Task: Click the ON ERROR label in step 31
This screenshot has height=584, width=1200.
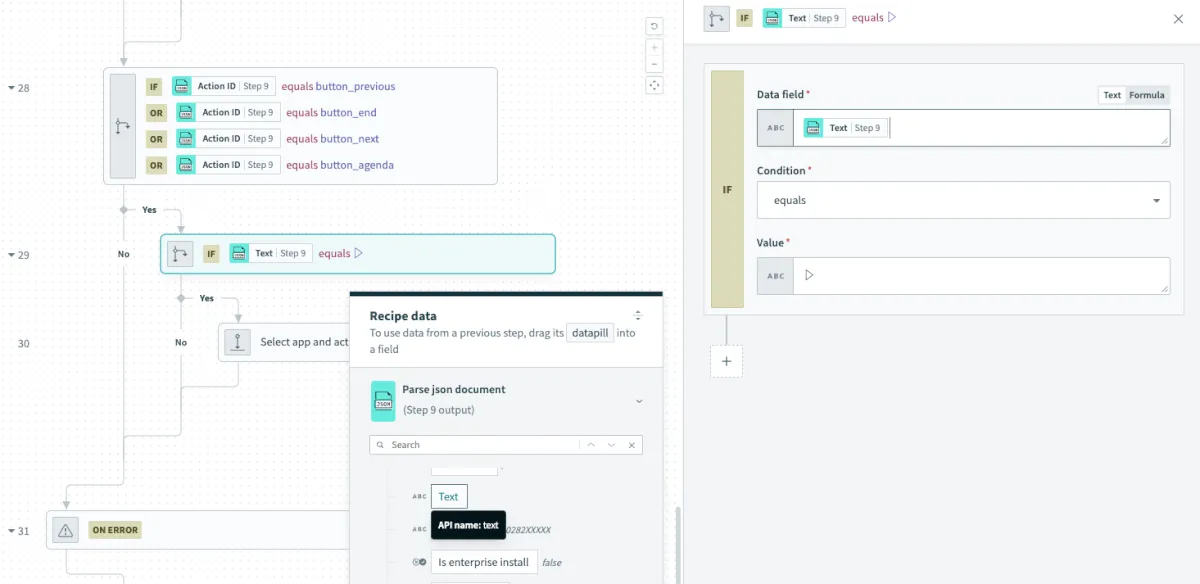Action: coord(114,530)
